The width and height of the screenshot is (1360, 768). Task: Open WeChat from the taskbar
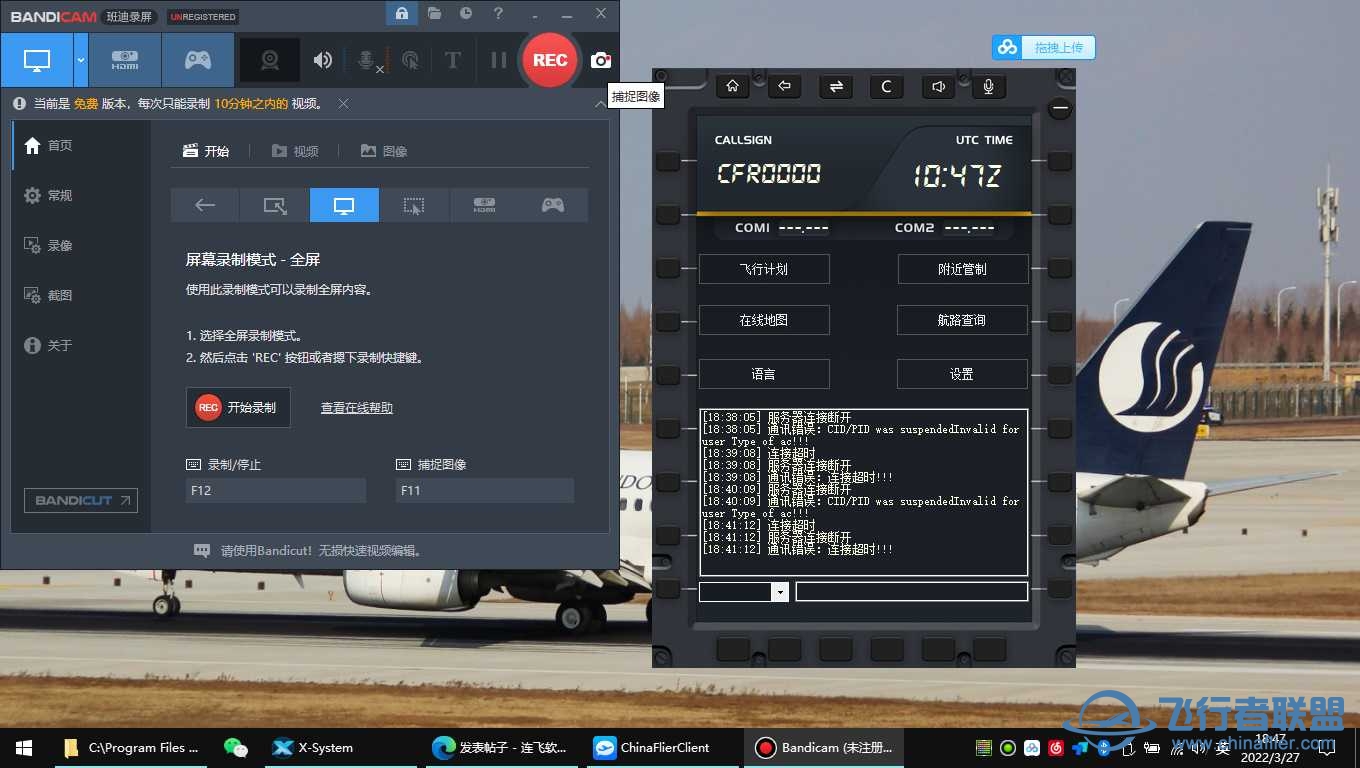point(236,747)
